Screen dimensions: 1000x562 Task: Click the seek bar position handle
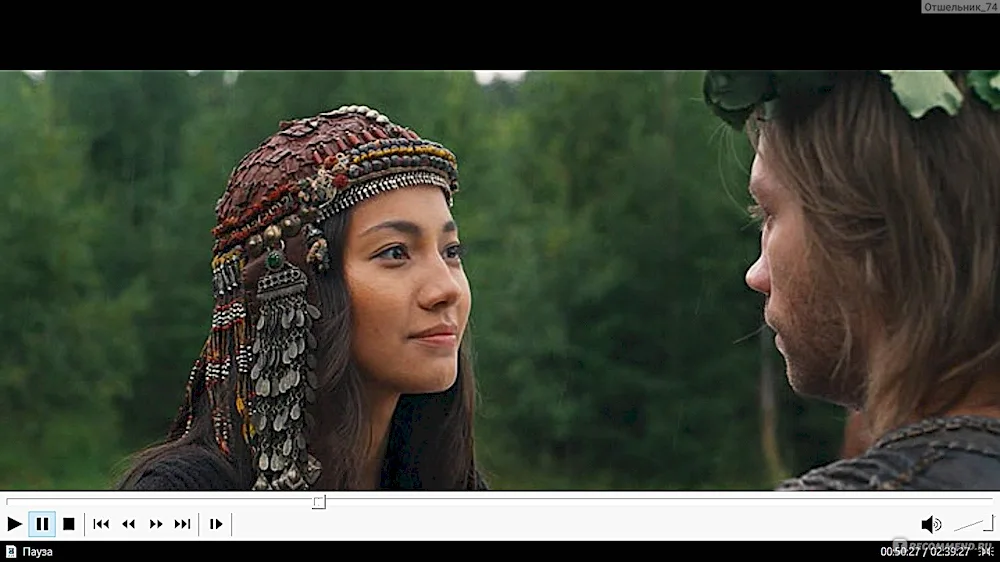click(x=319, y=502)
